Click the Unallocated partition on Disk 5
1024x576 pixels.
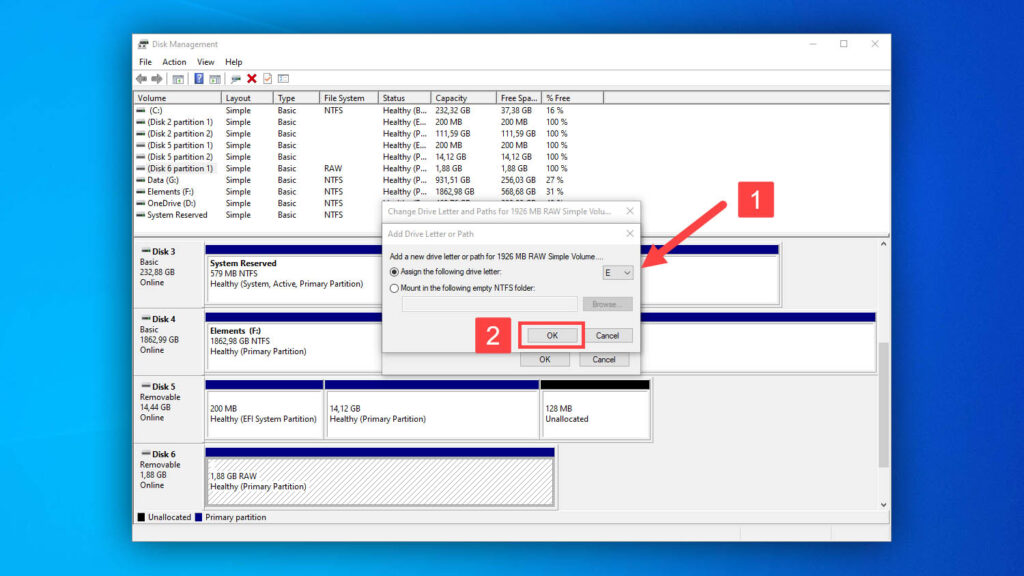595,410
